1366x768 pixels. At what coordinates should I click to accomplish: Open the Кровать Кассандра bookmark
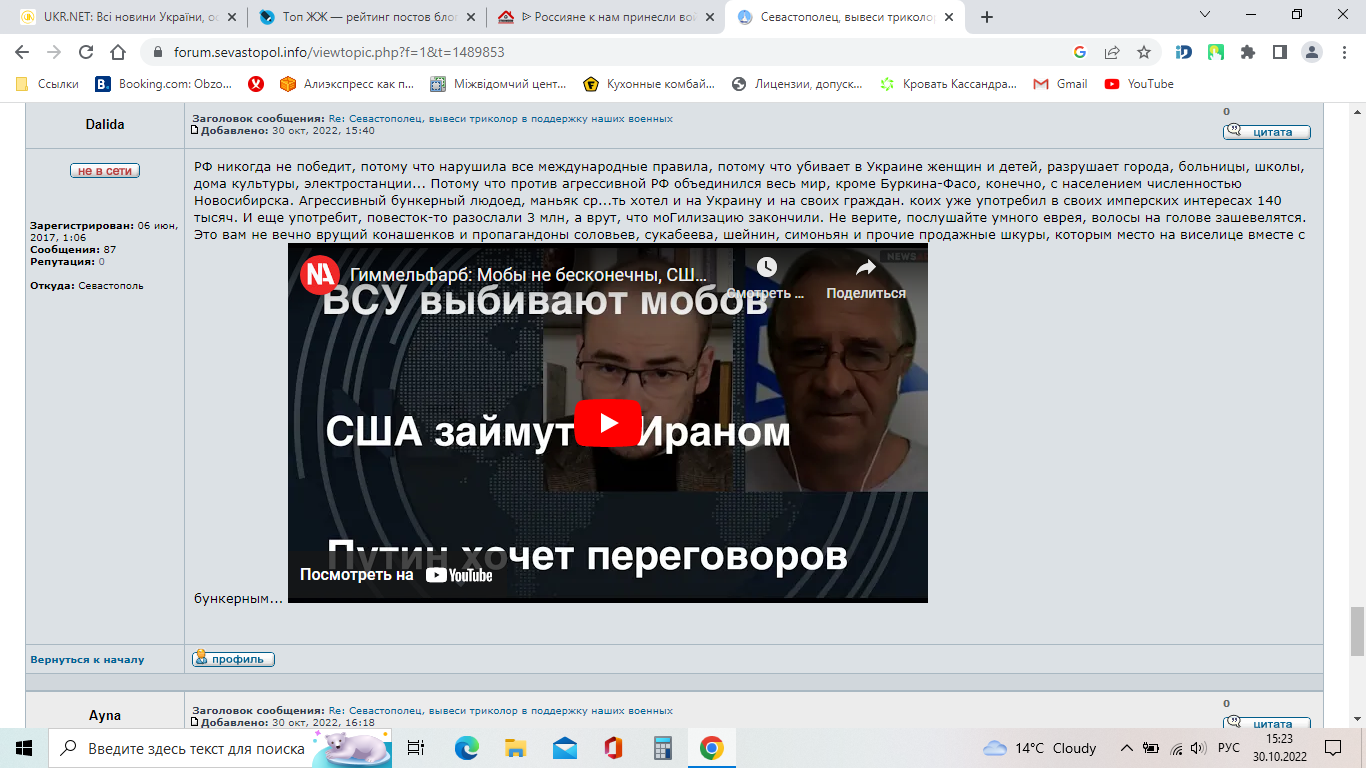click(948, 84)
